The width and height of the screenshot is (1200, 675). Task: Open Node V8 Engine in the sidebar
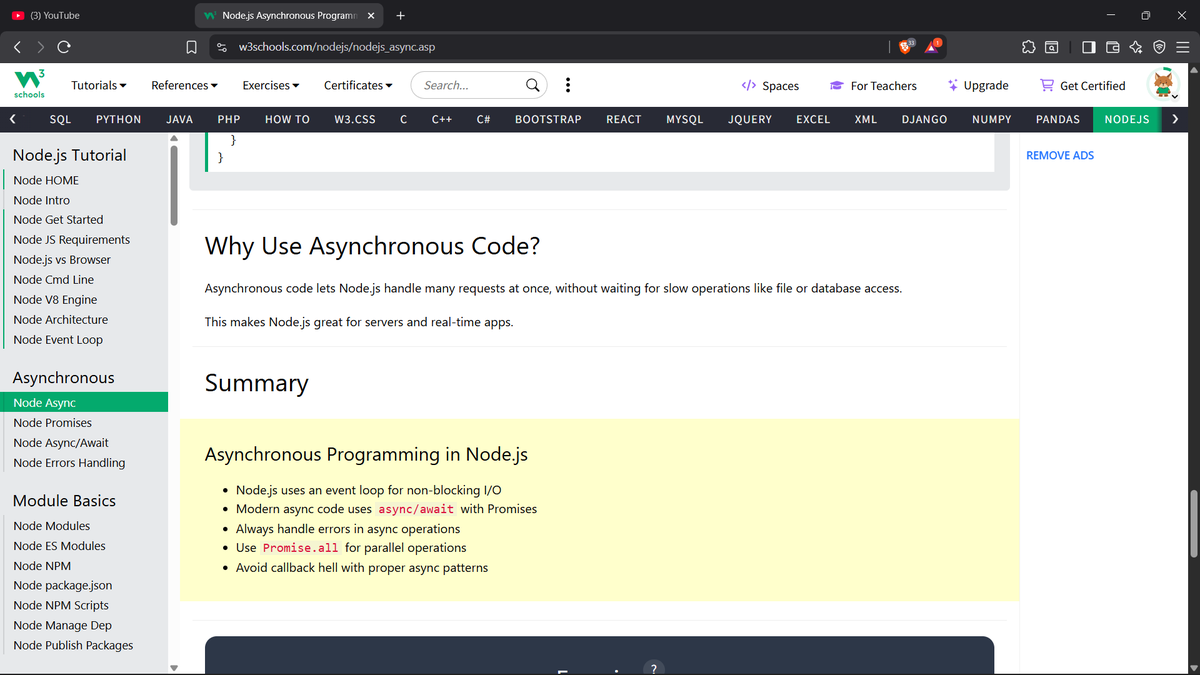(x=55, y=300)
